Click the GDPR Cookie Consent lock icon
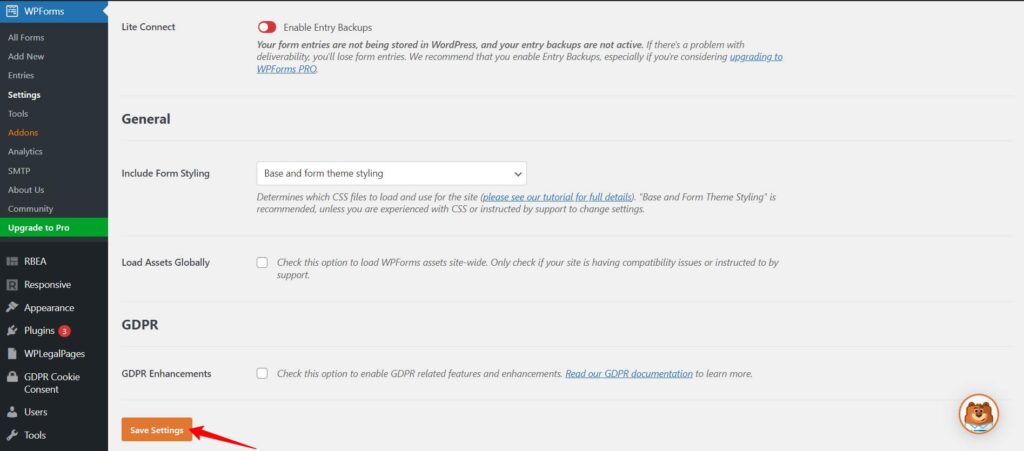1024x451 pixels. point(12,377)
